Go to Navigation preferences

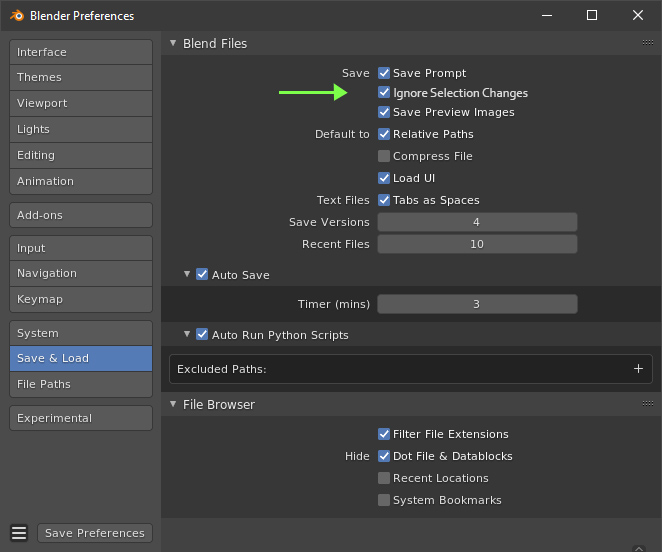81,273
